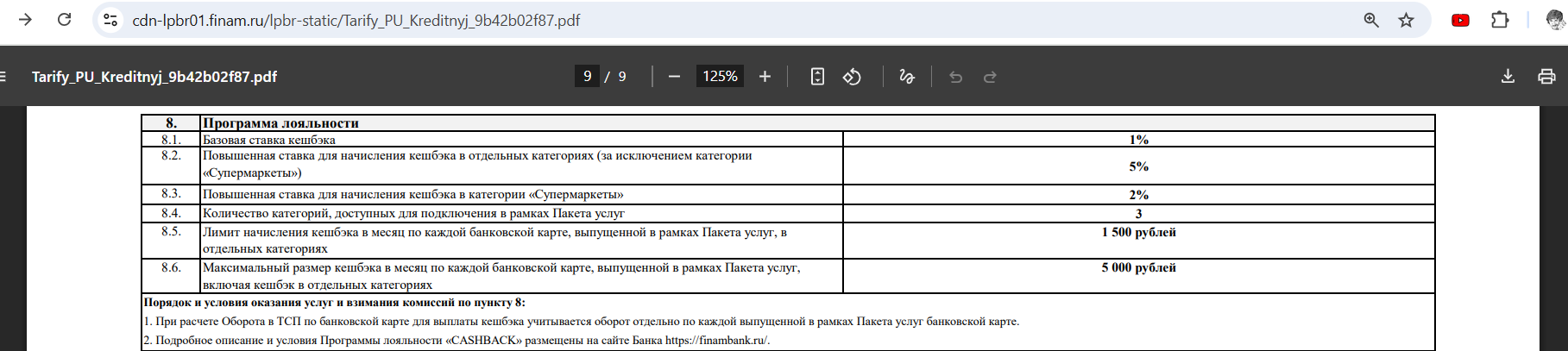Open the red YouTube extension icon
1568x351 pixels.
click(1460, 20)
